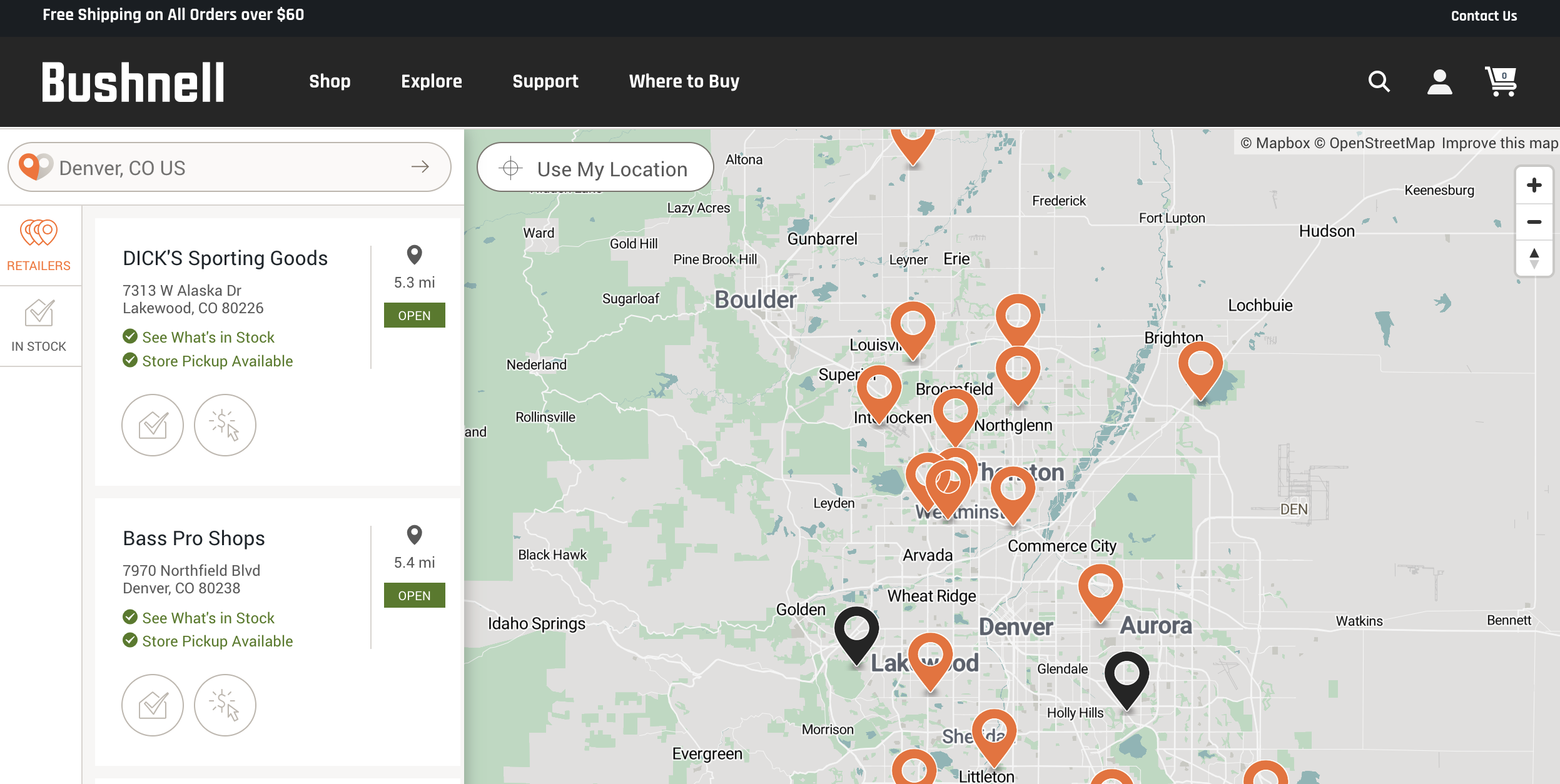The height and width of the screenshot is (784, 1560).
Task: Open the Where to Buy menu
Action: (x=684, y=81)
